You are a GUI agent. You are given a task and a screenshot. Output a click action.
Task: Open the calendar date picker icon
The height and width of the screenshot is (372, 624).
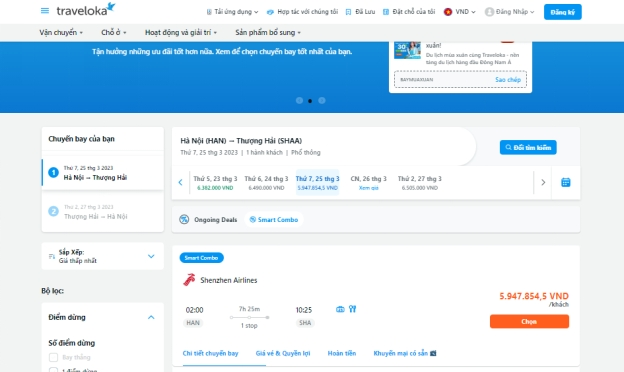pos(566,183)
